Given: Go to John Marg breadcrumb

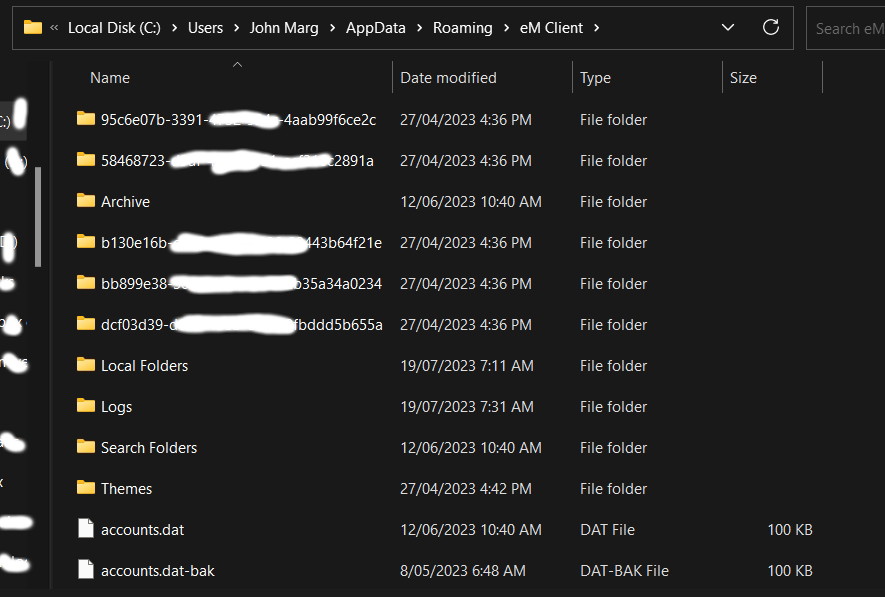Looking at the screenshot, I should click(x=284, y=28).
